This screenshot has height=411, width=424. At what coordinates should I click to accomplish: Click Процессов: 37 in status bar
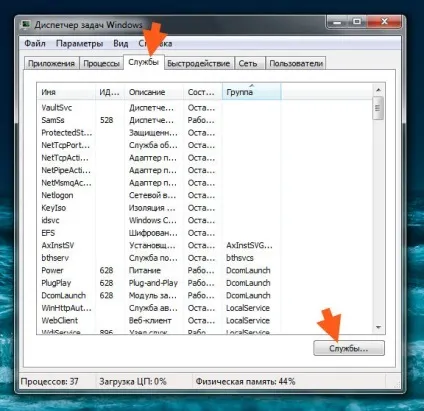(x=49, y=381)
